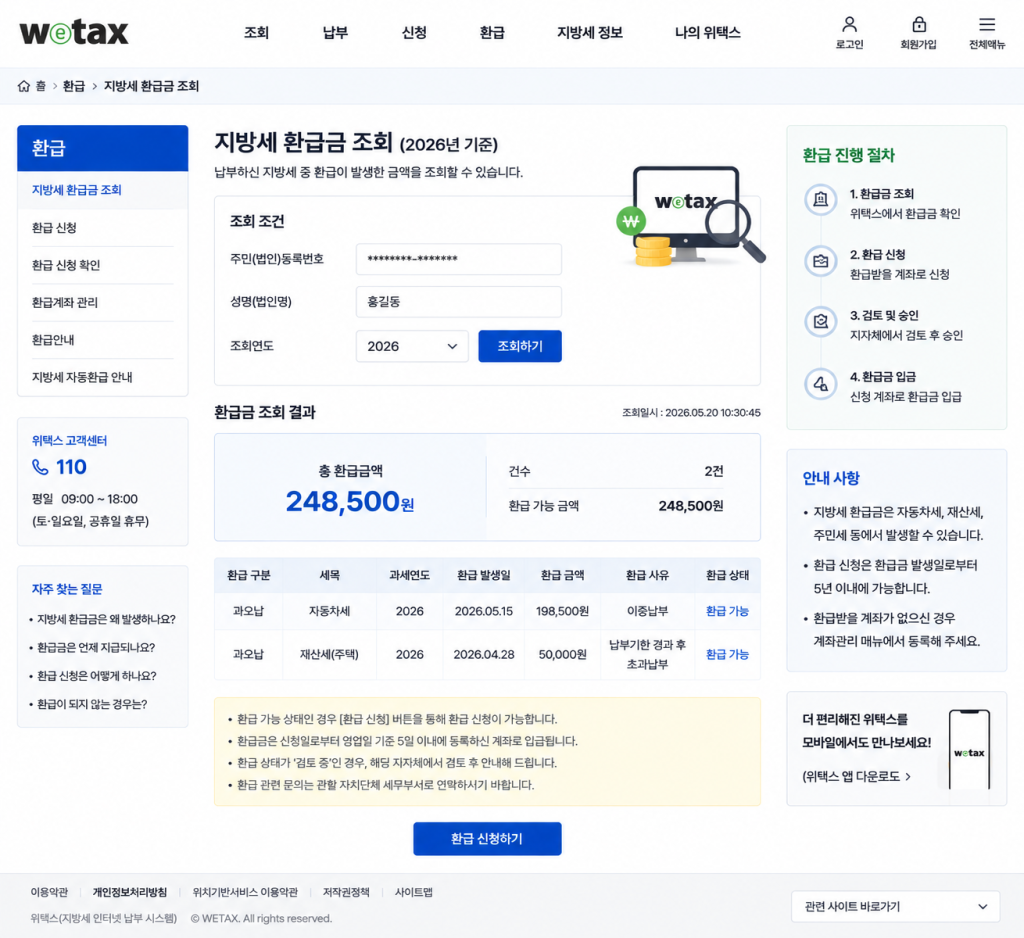Open 사이트맵 footer link
The height and width of the screenshot is (938, 1024).
point(414,892)
